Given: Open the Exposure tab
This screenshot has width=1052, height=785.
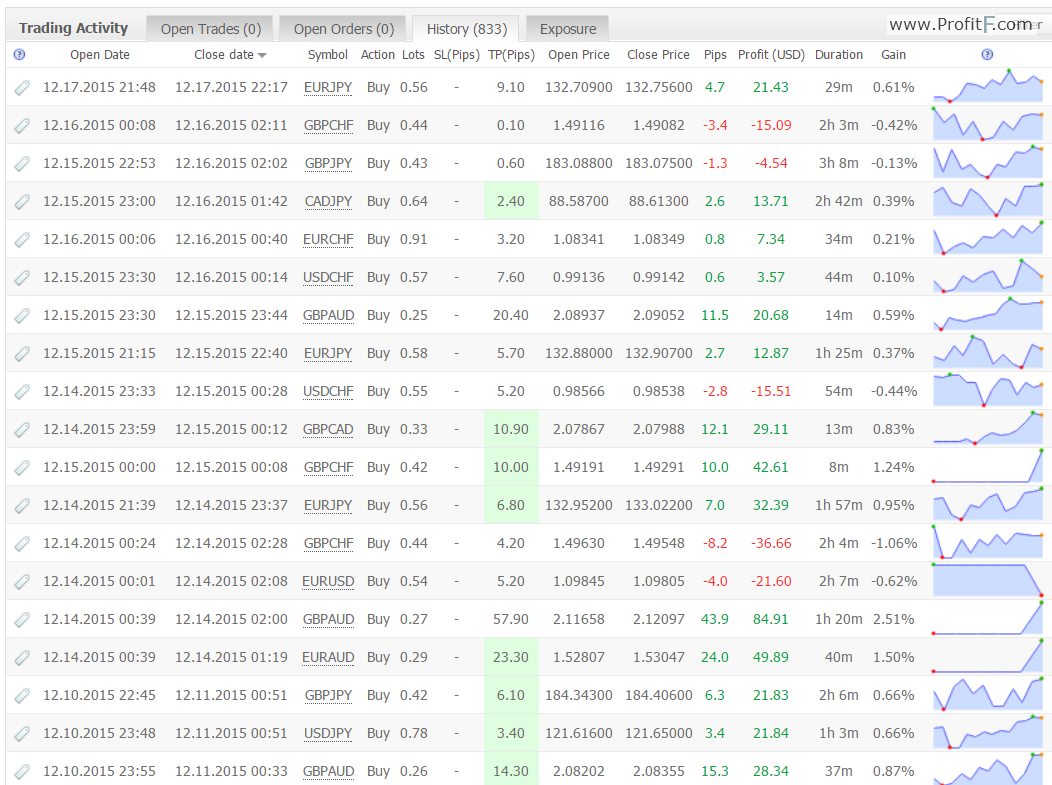Looking at the screenshot, I should click(568, 29).
